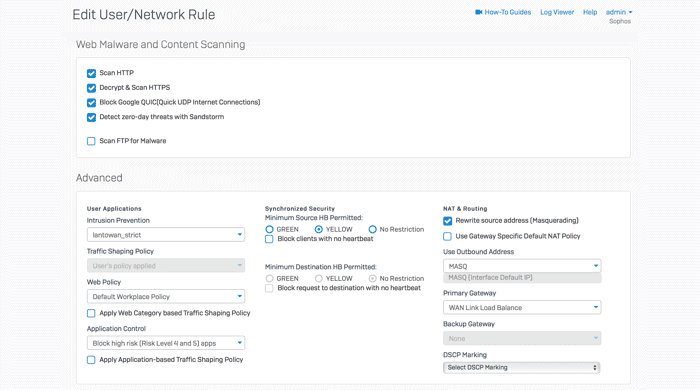Select YELLOW for Minimum Destination HB

point(319,278)
